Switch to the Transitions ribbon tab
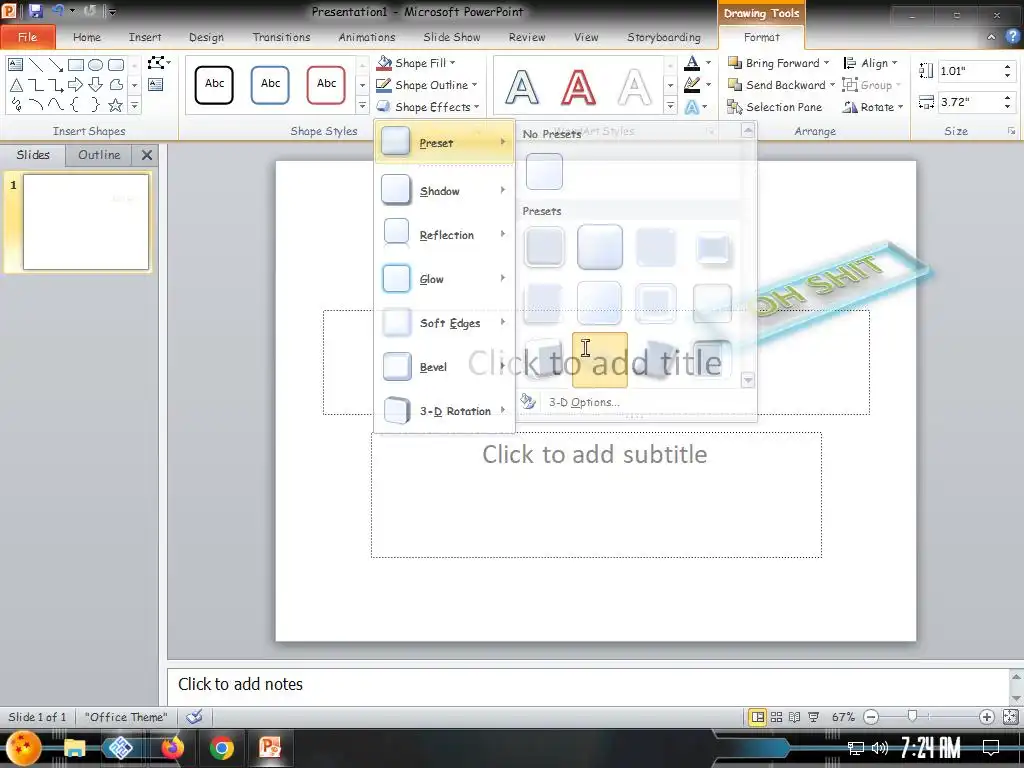1024x768 pixels. [281, 37]
